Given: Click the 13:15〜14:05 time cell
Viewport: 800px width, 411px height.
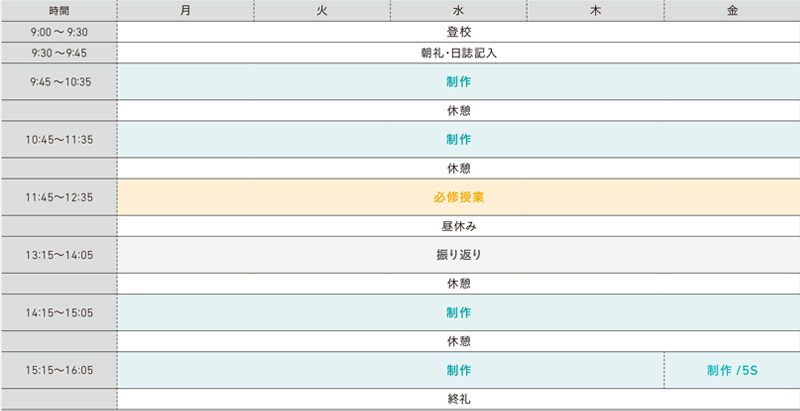Looking at the screenshot, I should coord(59,254).
